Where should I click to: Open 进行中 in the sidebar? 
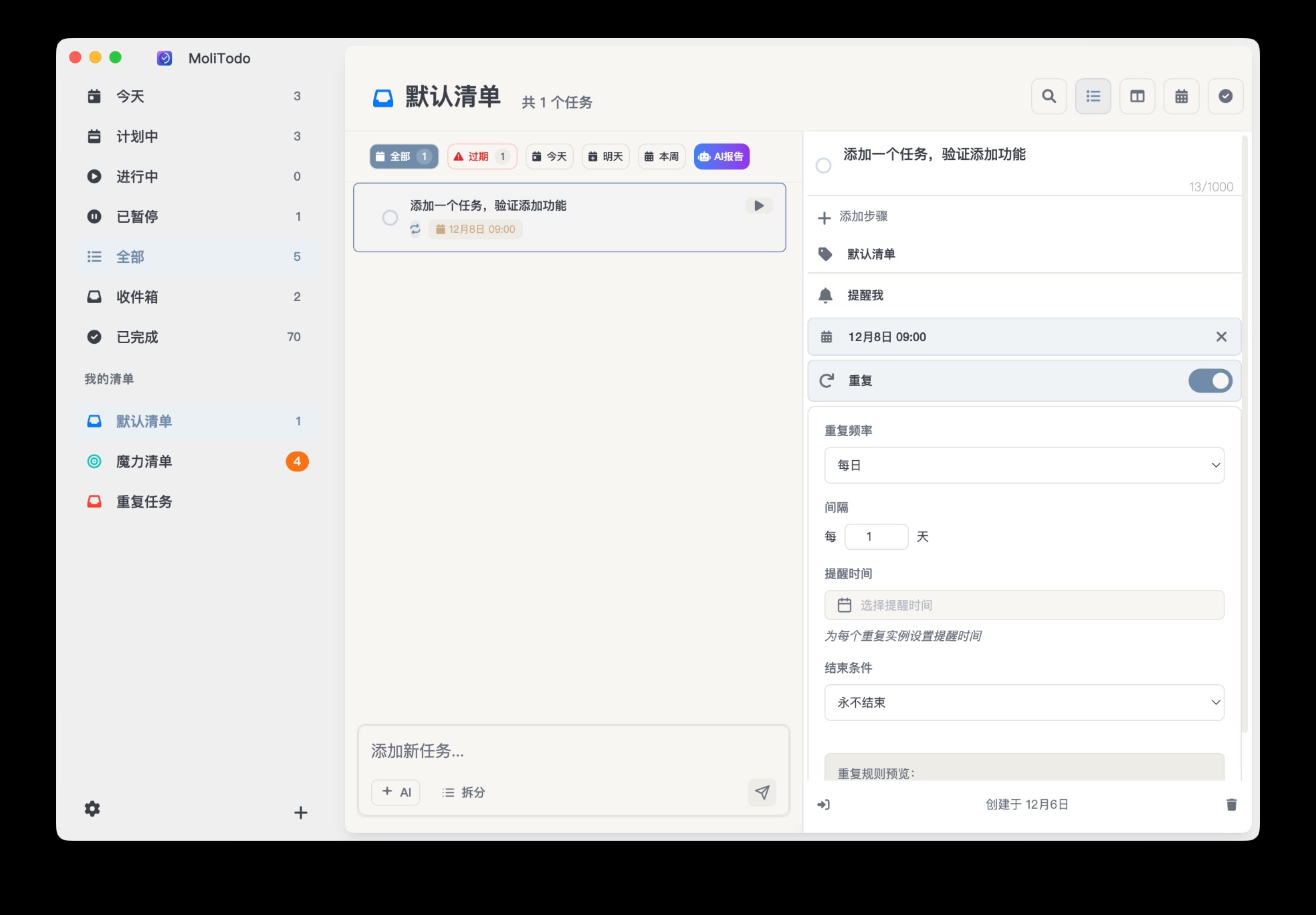click(x=196, y=177)
